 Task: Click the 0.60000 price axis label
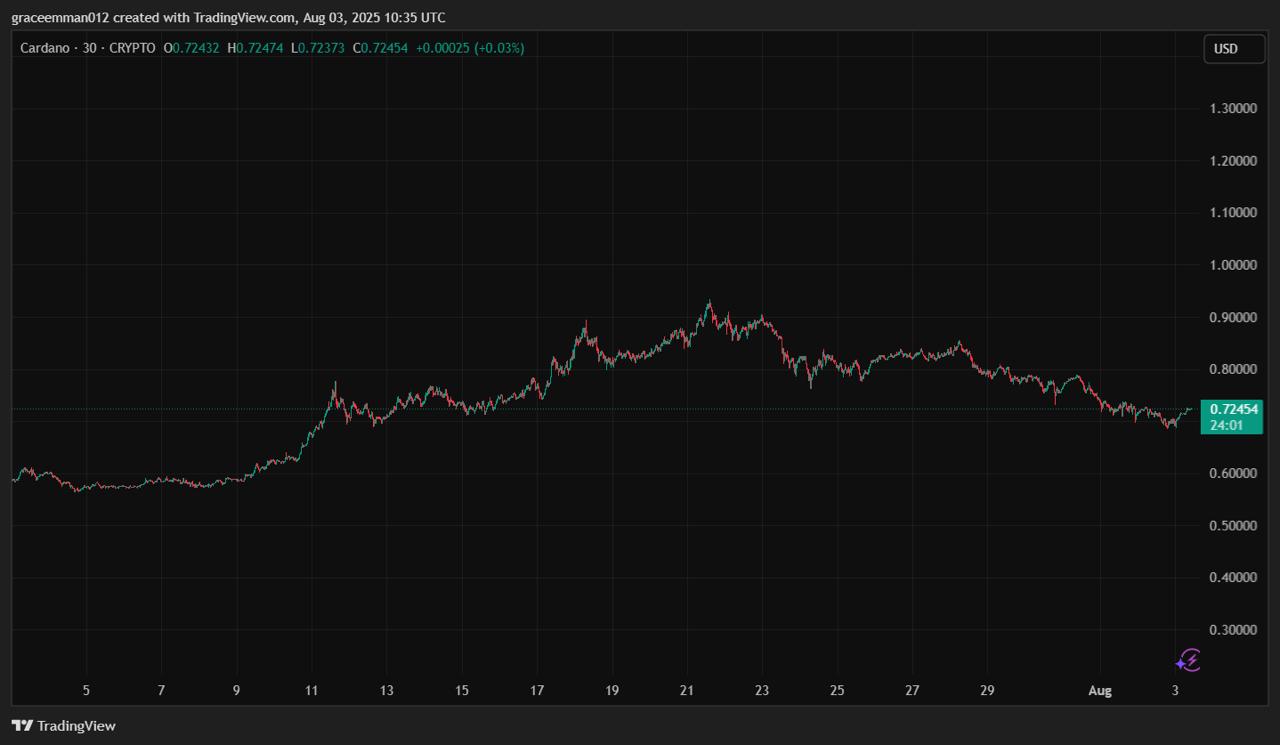(1232, 473)
